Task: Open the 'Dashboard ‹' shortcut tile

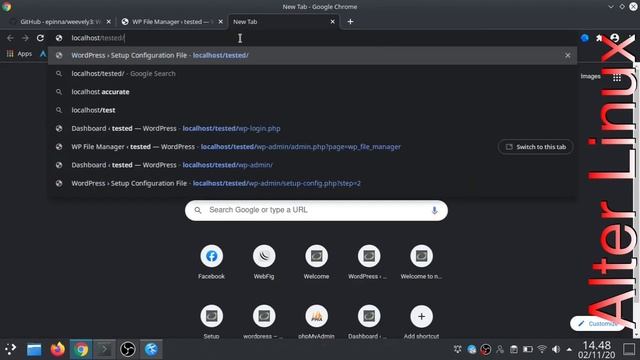Action: 369,322
